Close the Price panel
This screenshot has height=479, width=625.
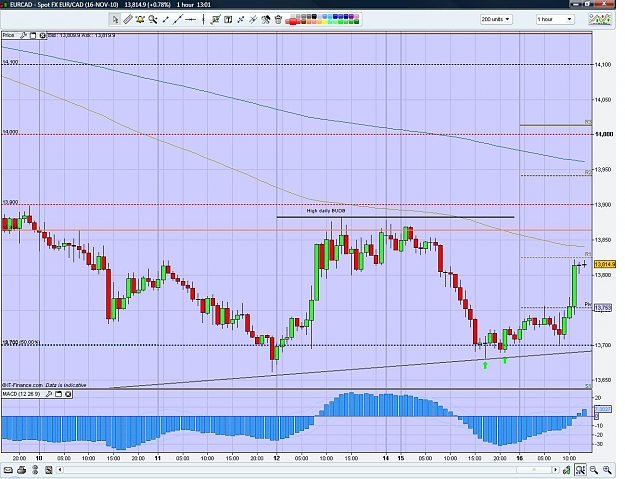pyautogui.click(x=42, y=35)
